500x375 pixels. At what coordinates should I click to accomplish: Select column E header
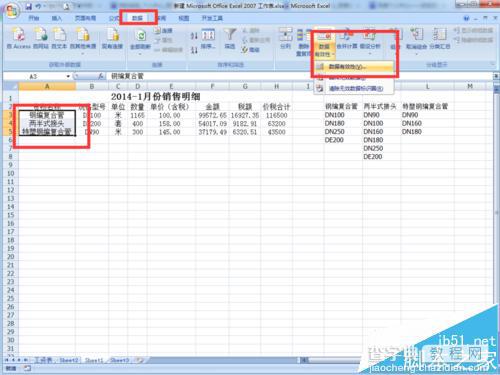171,87
